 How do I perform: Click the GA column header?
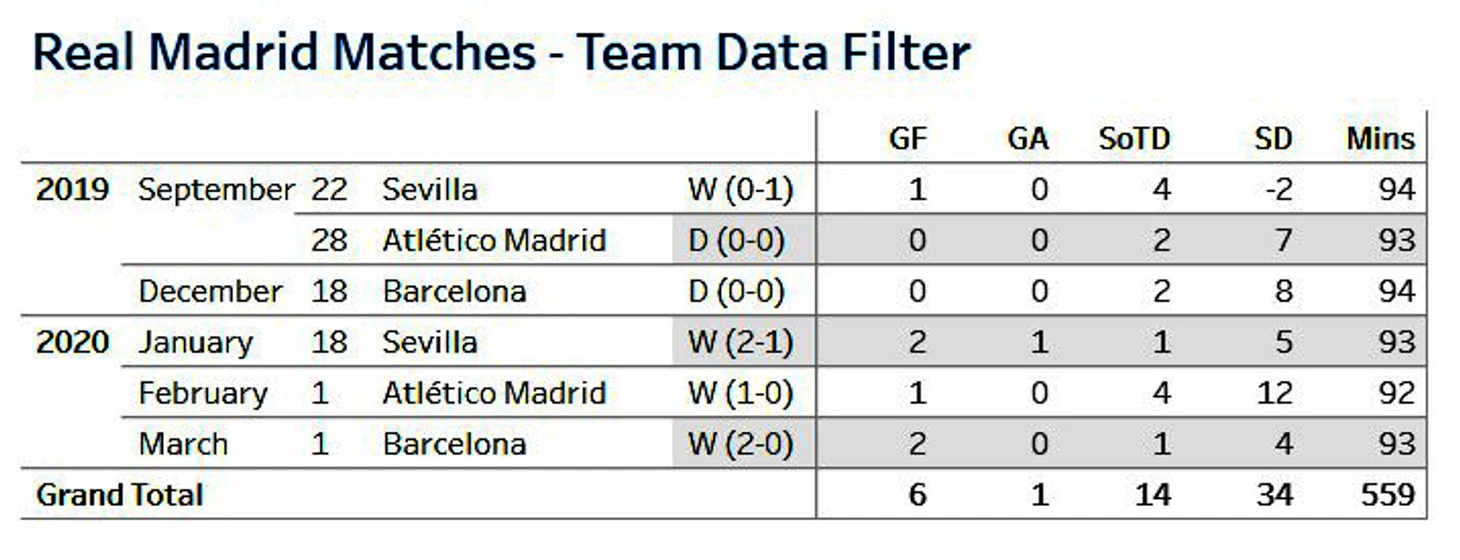tap(1028, 139)
